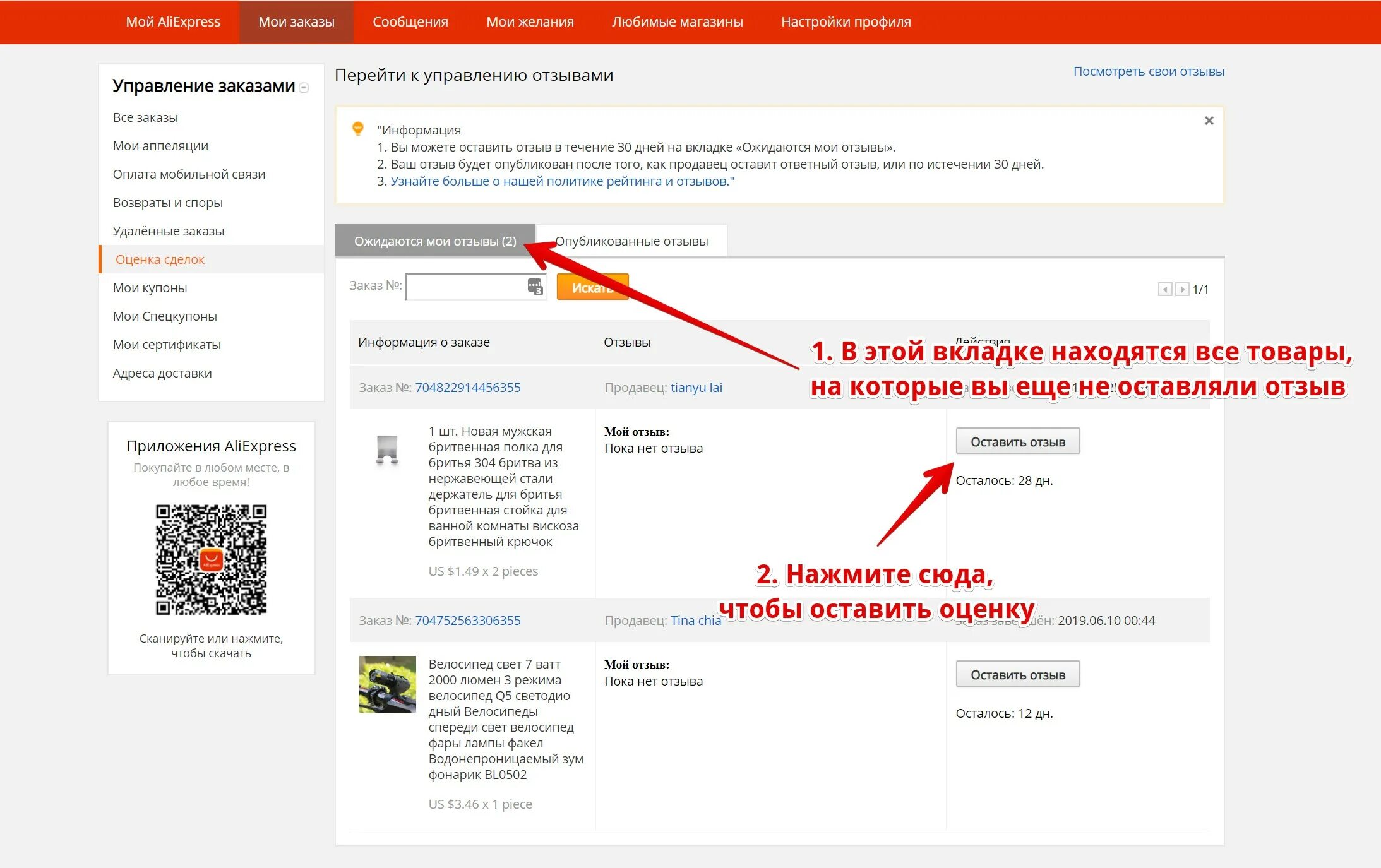1381x868 pixels.
Task: Click Осталось: 12 дн. text
Action: point(1004,713)
